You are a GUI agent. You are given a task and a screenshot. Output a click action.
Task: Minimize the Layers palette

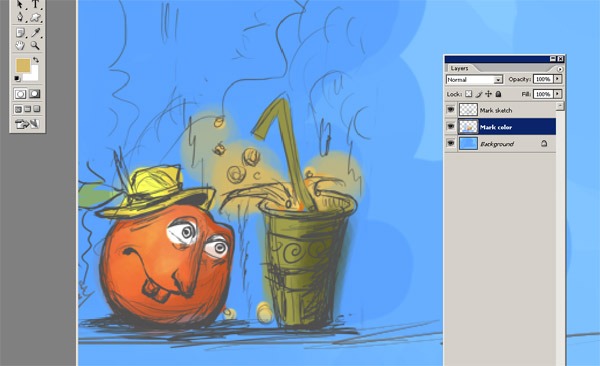tap(553, 59)
